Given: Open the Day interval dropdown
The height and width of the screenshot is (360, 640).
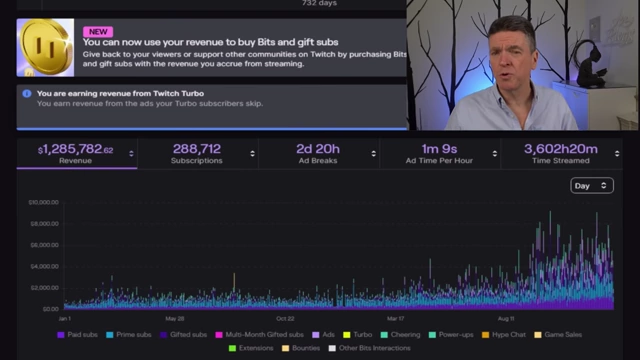Looking at the screenshot, I should pyautogui.click(x=591, y=186).
